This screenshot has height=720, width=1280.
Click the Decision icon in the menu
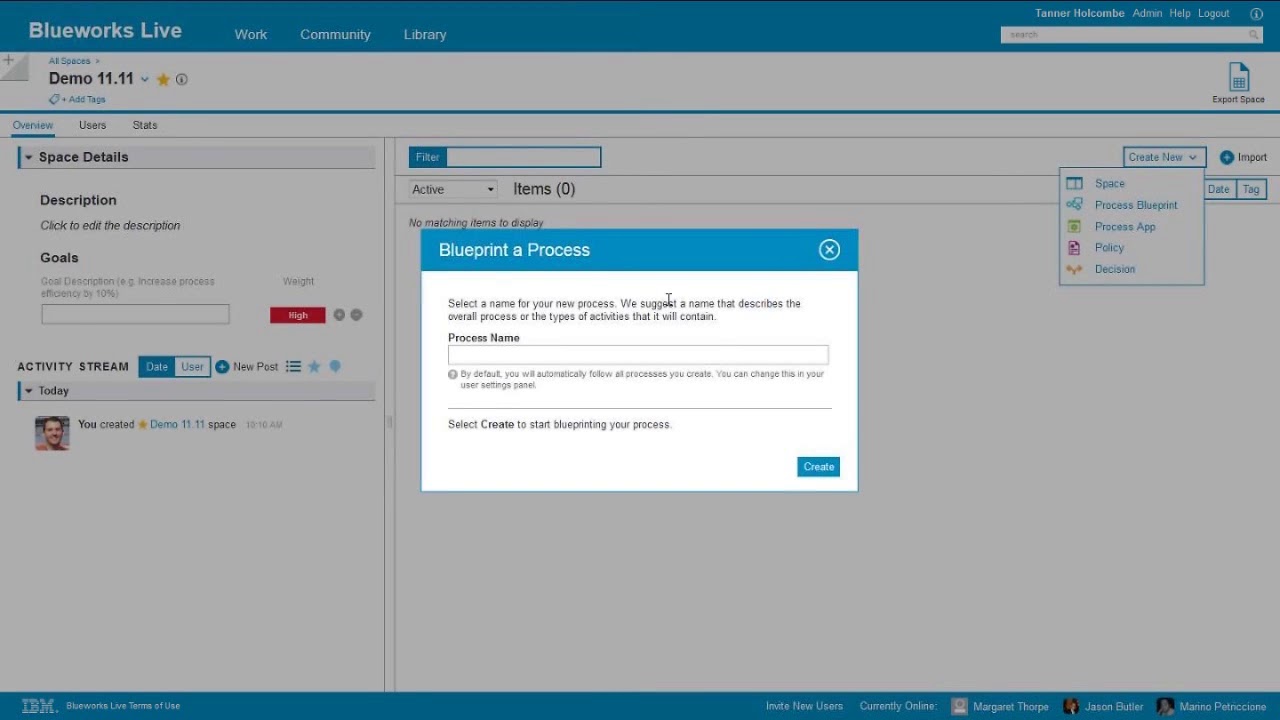pos(1074,269)
